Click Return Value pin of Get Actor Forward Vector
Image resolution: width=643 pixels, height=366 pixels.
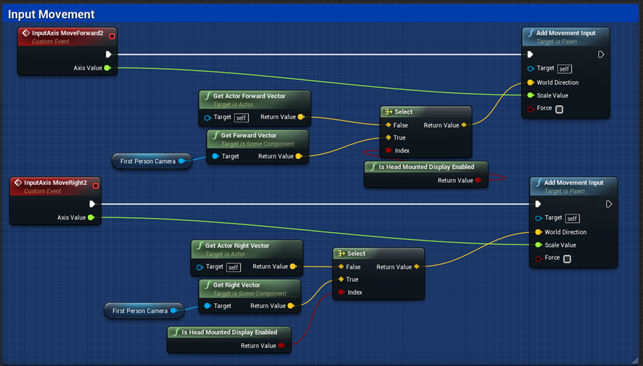(x=301, y=117)
